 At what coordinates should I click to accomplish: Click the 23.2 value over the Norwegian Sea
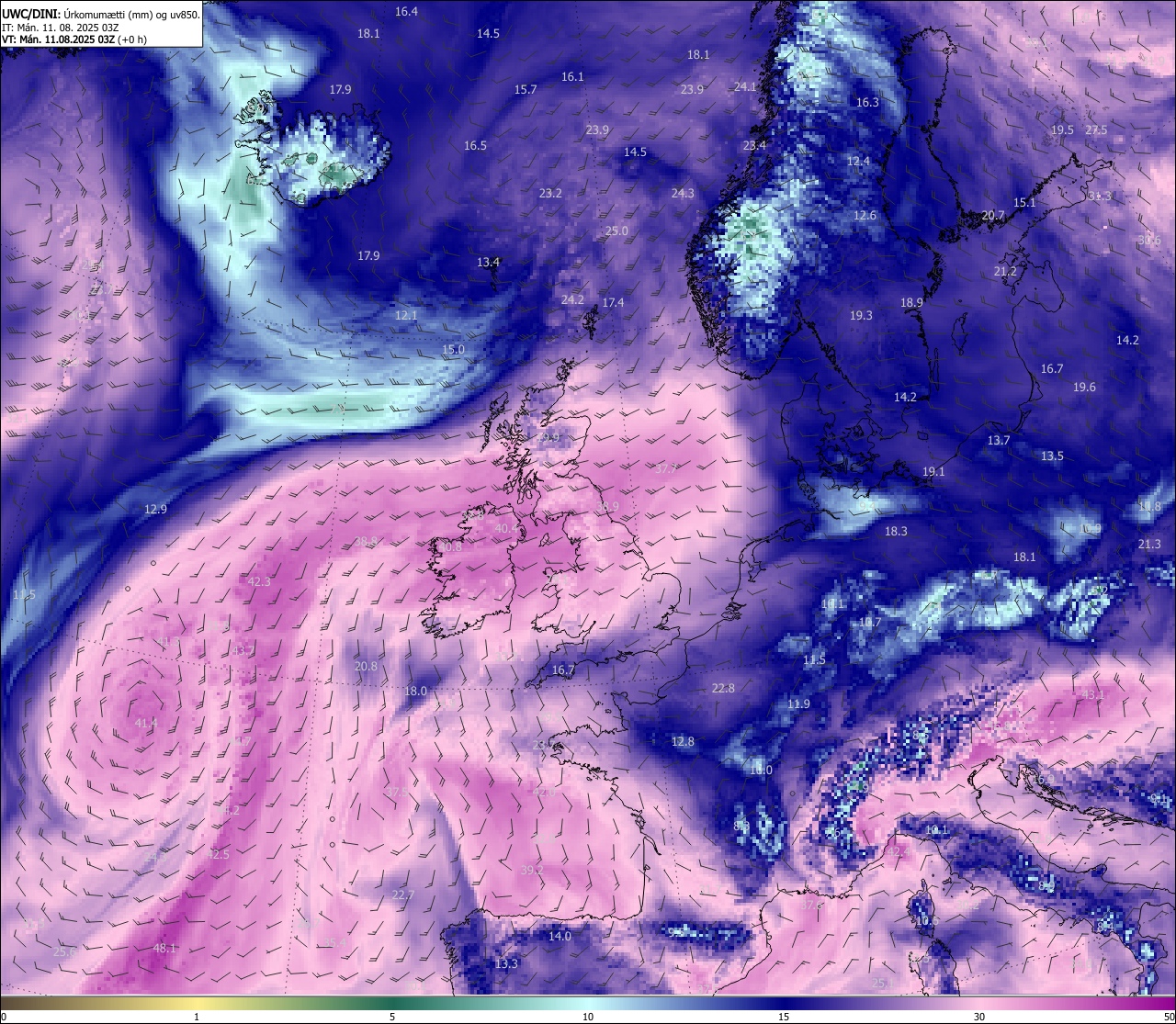[550, 193]
